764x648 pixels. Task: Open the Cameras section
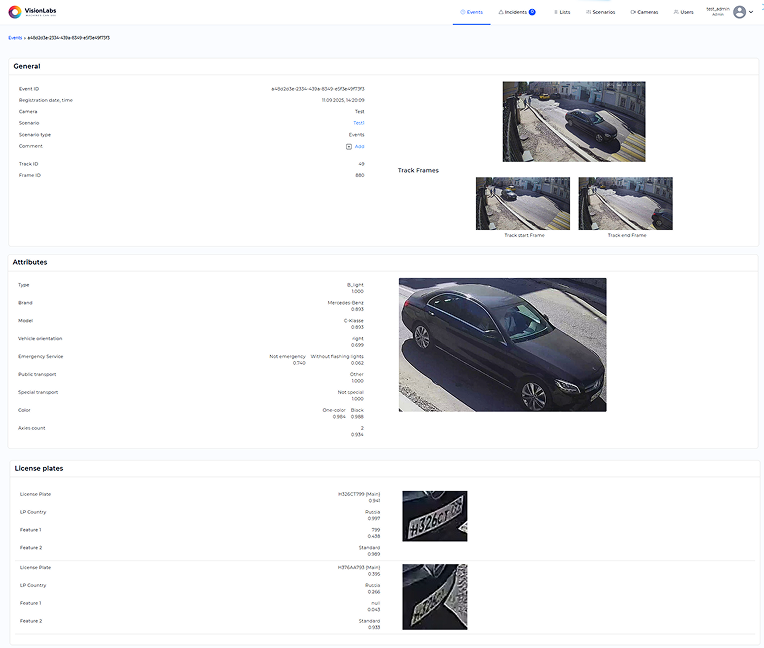pyautogui.click(x=644, y=12)
